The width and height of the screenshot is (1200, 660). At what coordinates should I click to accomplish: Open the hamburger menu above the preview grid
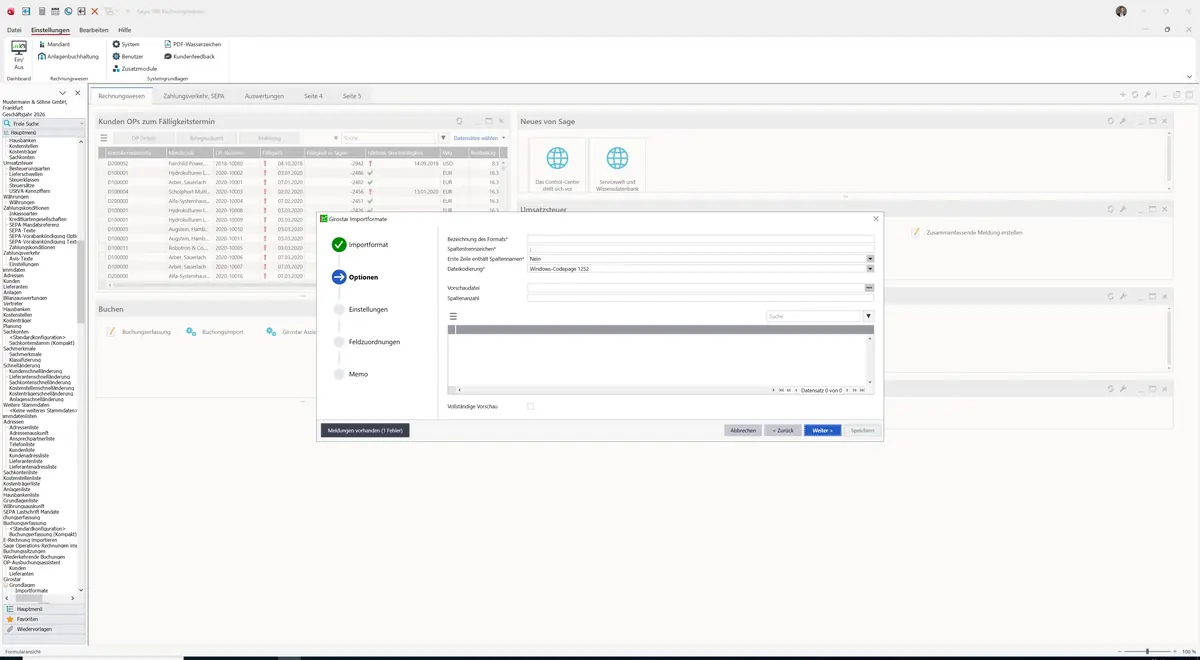pyautogui.click(x=453, y=316)
